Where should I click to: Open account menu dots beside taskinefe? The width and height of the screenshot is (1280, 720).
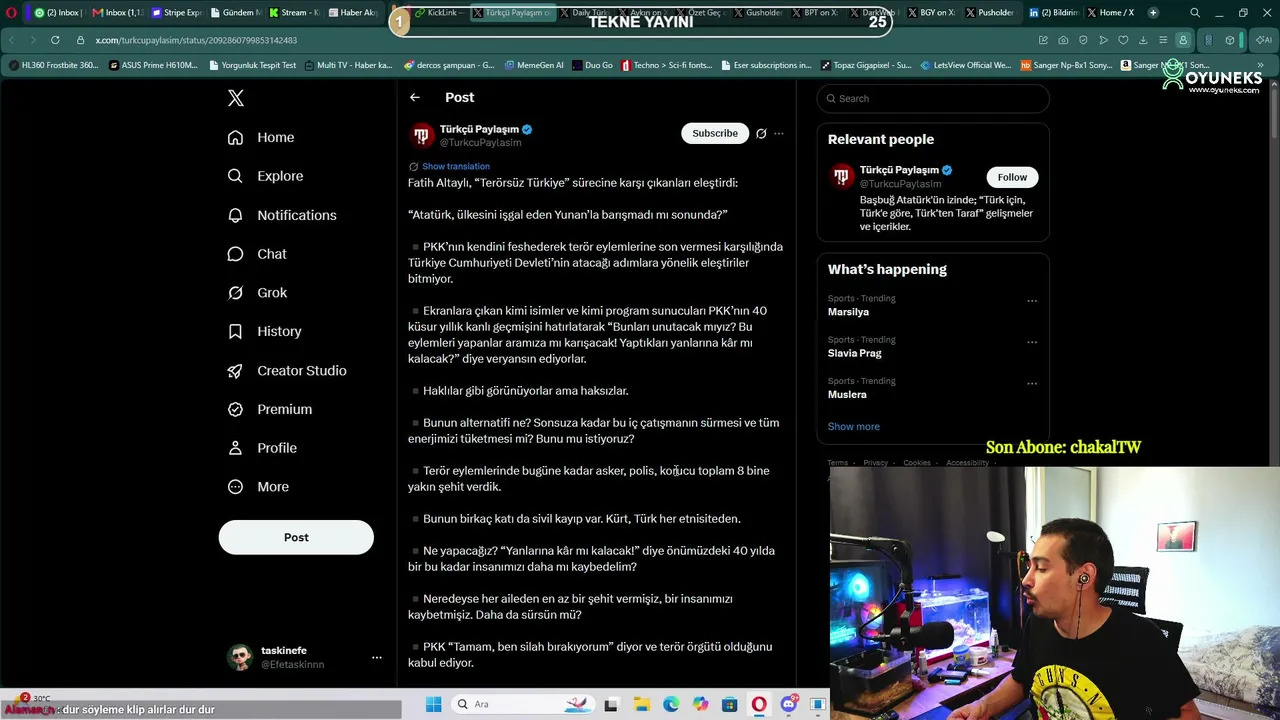(377, 657)
